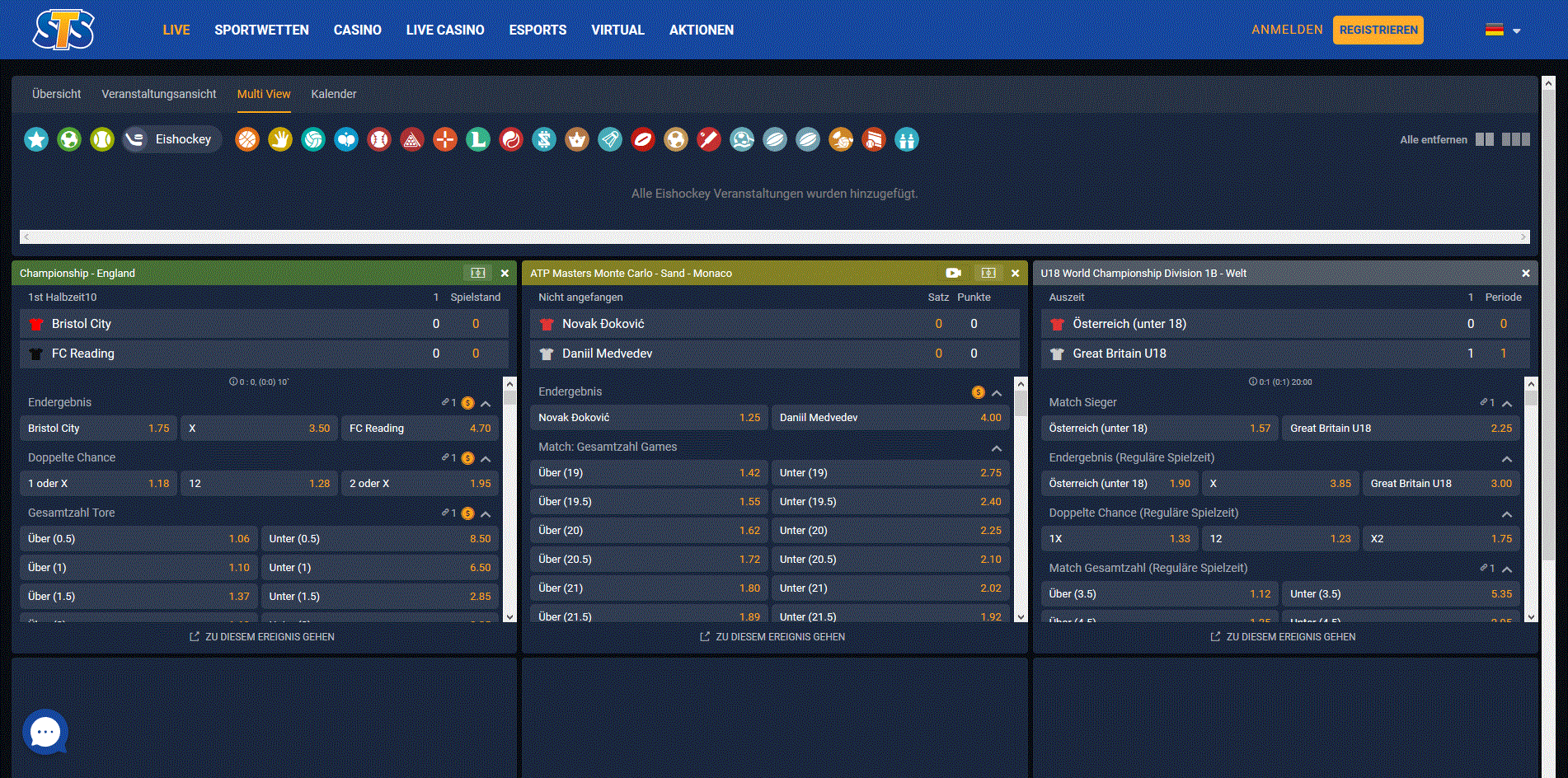Select the orange basketball sport icon

(247, 139)
